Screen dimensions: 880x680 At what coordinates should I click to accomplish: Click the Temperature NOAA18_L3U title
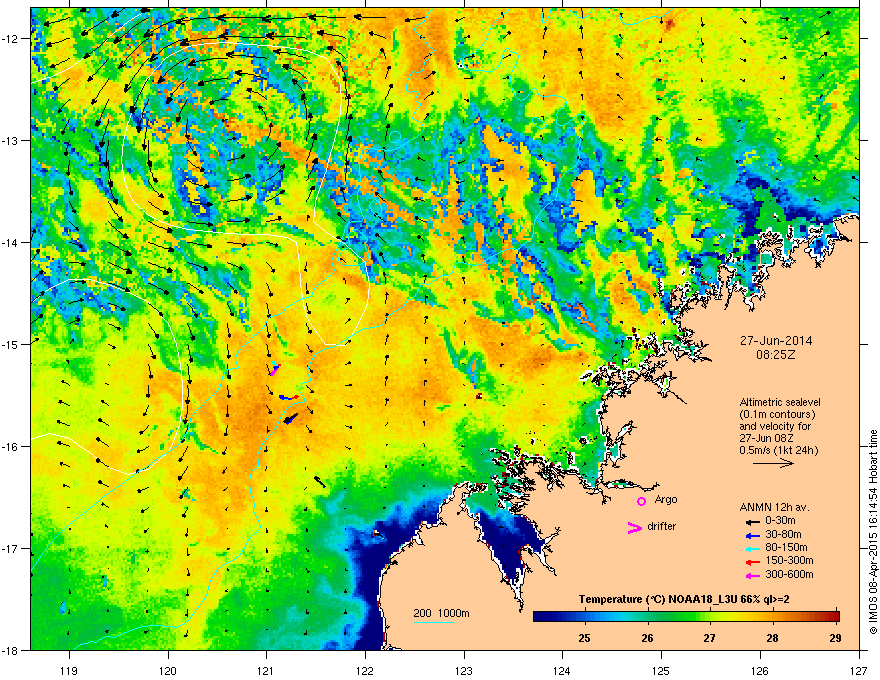click(684, 599)
